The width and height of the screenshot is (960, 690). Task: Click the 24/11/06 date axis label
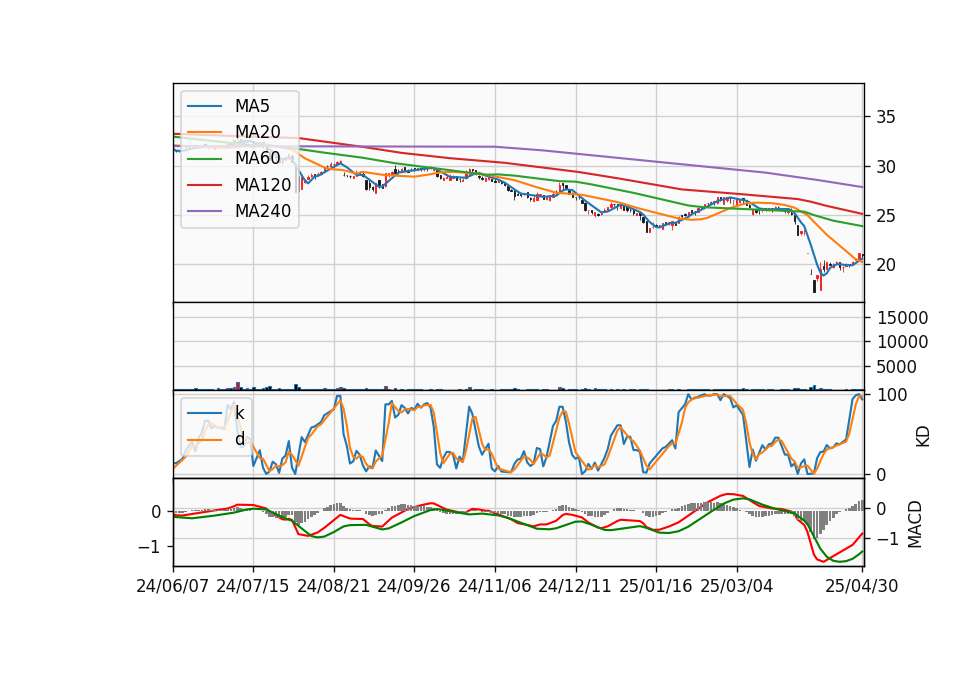coord(495,586)
